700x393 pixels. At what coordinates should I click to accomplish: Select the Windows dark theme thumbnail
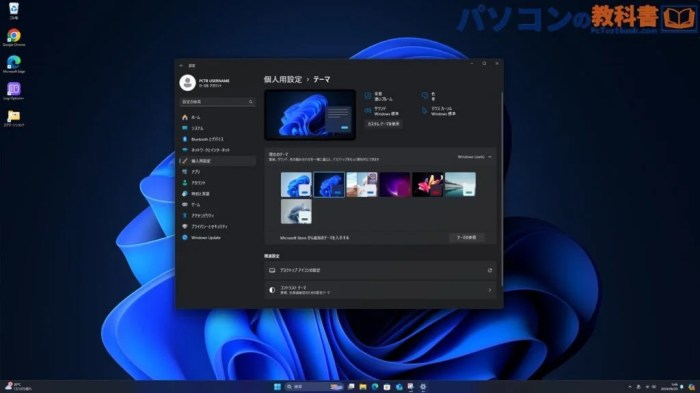(x=329, y=184)
